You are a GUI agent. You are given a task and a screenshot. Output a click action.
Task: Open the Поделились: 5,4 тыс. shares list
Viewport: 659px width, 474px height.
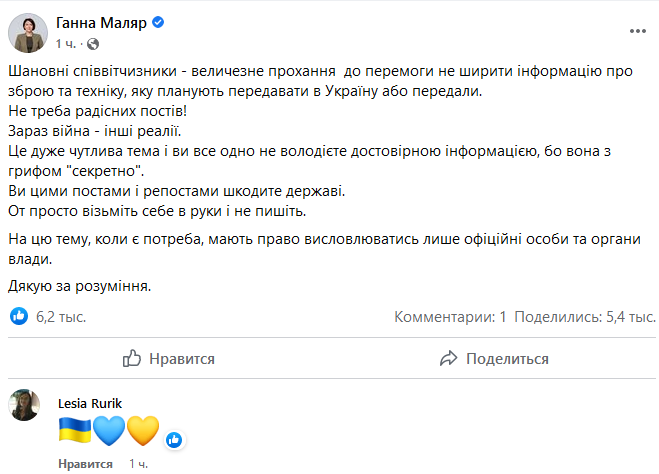click(586, 317)
